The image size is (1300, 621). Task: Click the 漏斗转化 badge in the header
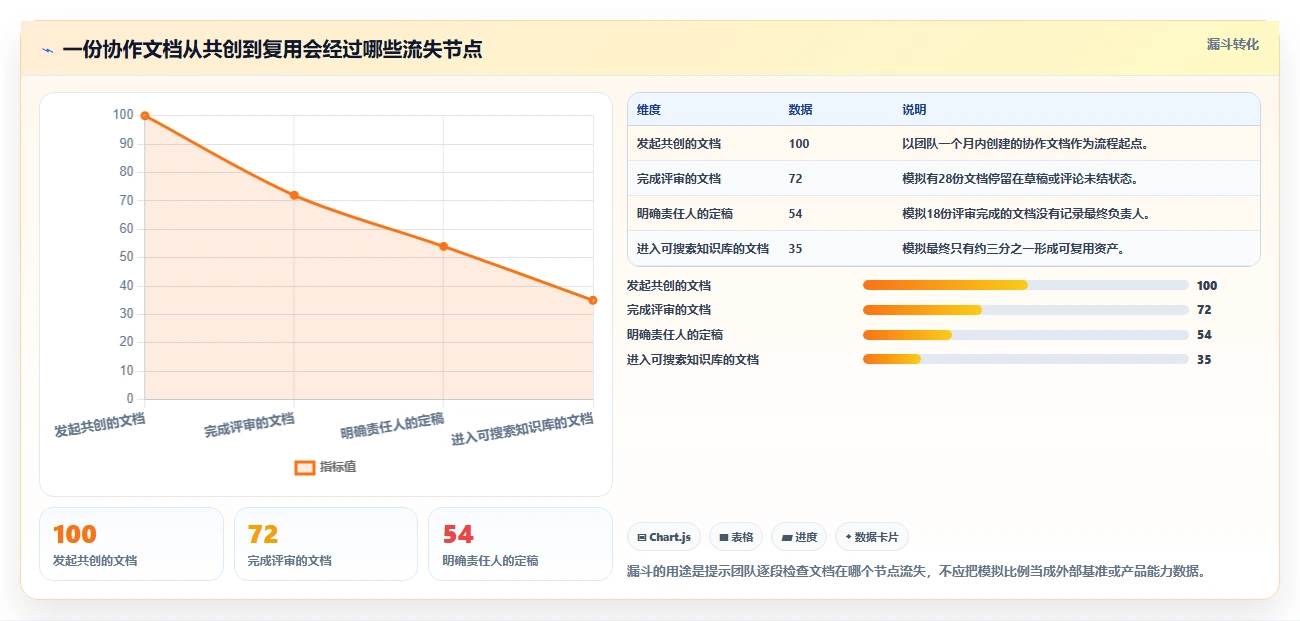click(x=1232, y=44)
